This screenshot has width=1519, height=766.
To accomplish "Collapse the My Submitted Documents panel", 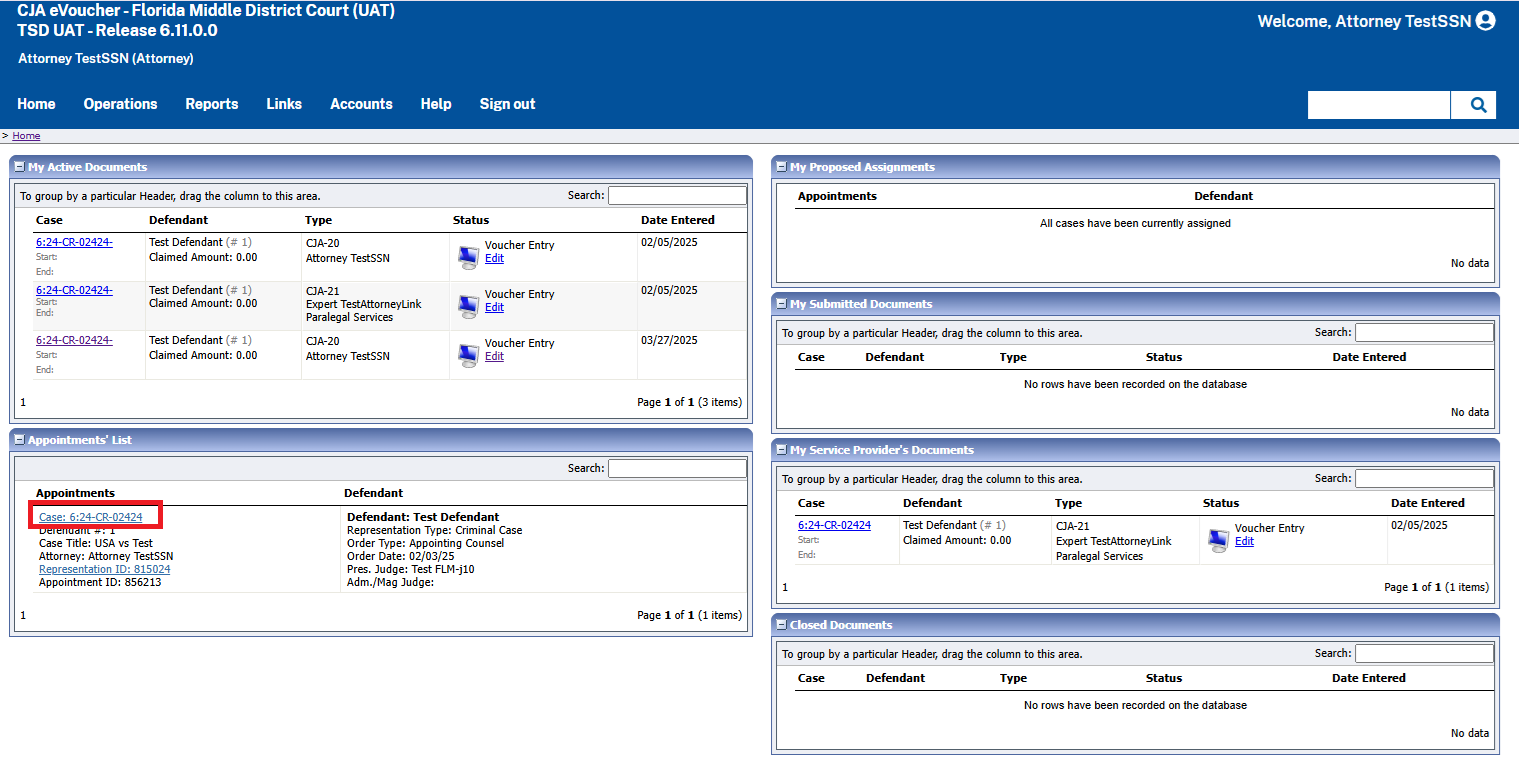I will click(781, 304).
